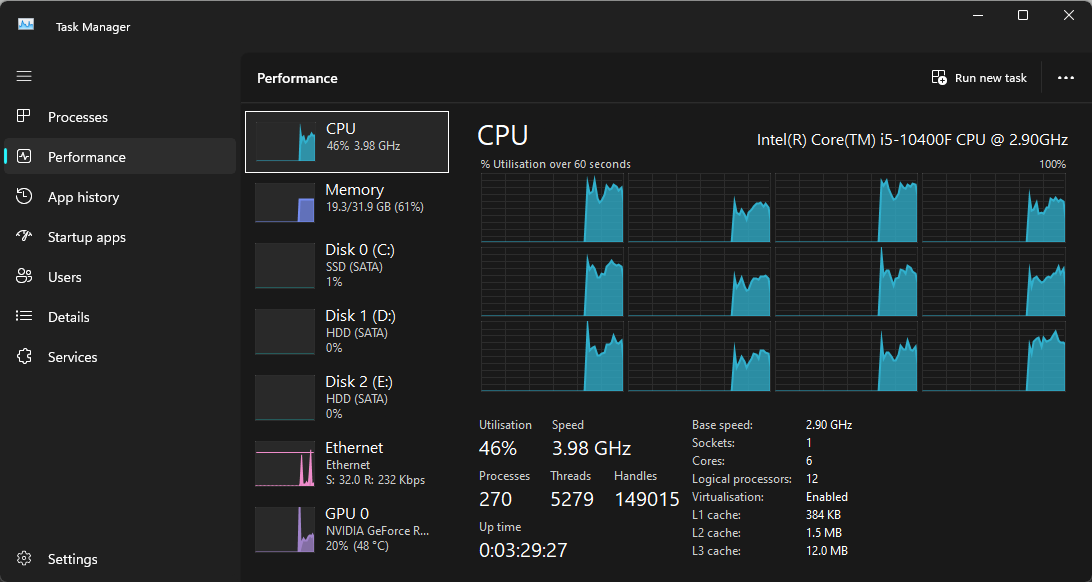Screen dimensions: 1092x582
Task: Open Startup apps gauge icon
Action: (x=24, y=236)
